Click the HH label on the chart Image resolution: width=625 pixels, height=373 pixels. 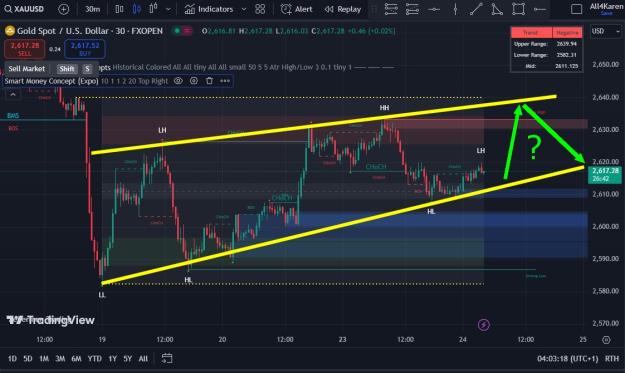coord(384,108)
